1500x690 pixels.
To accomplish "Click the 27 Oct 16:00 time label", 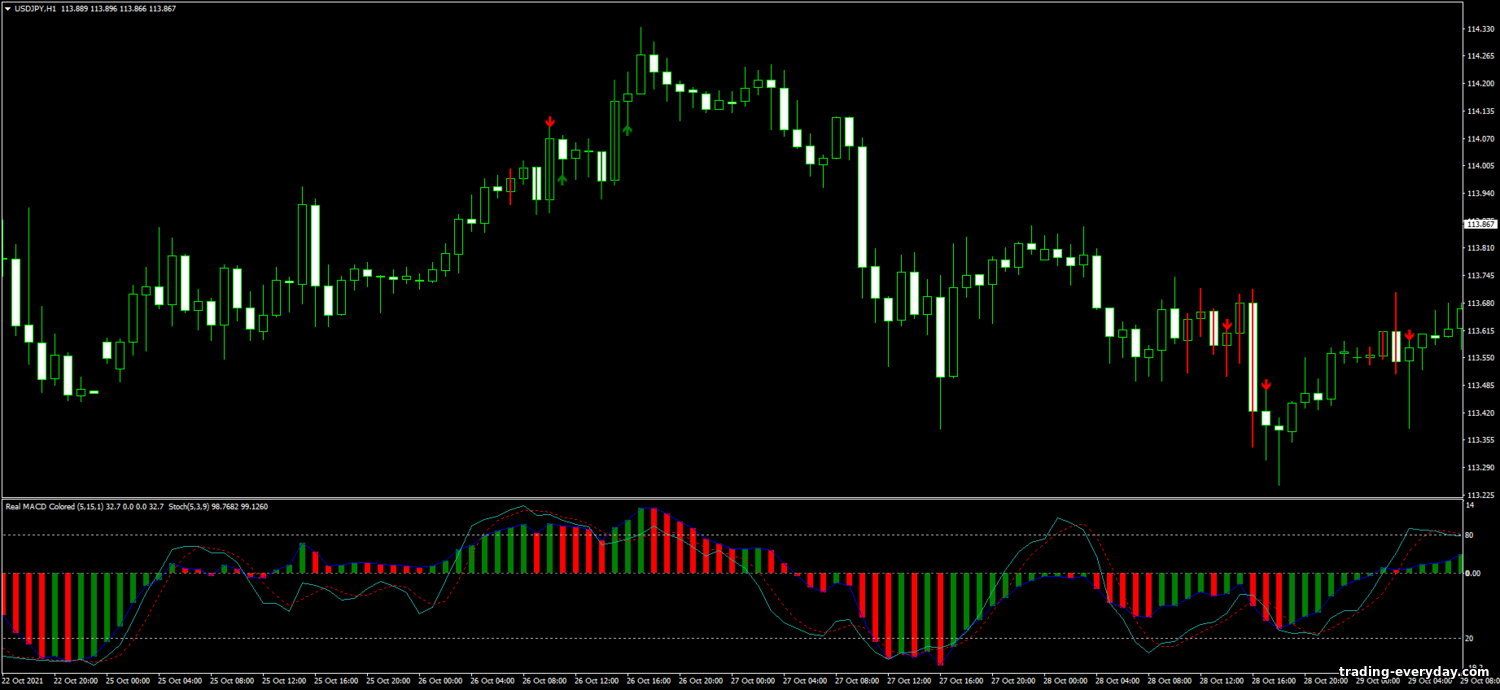I will [959, 681].
